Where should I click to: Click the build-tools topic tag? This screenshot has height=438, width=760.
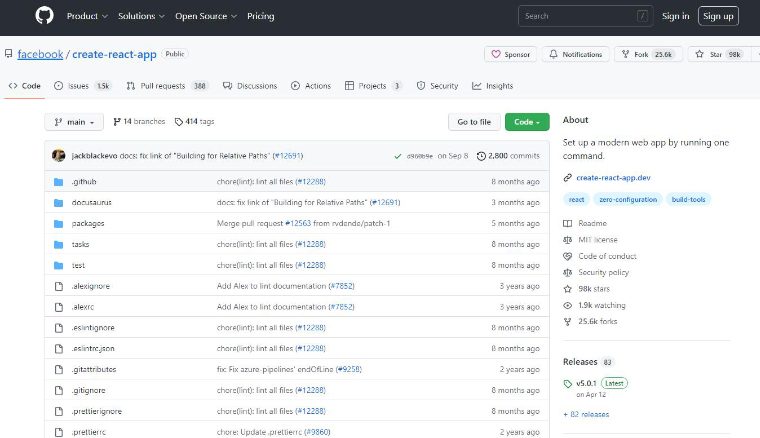pos(688,200)
